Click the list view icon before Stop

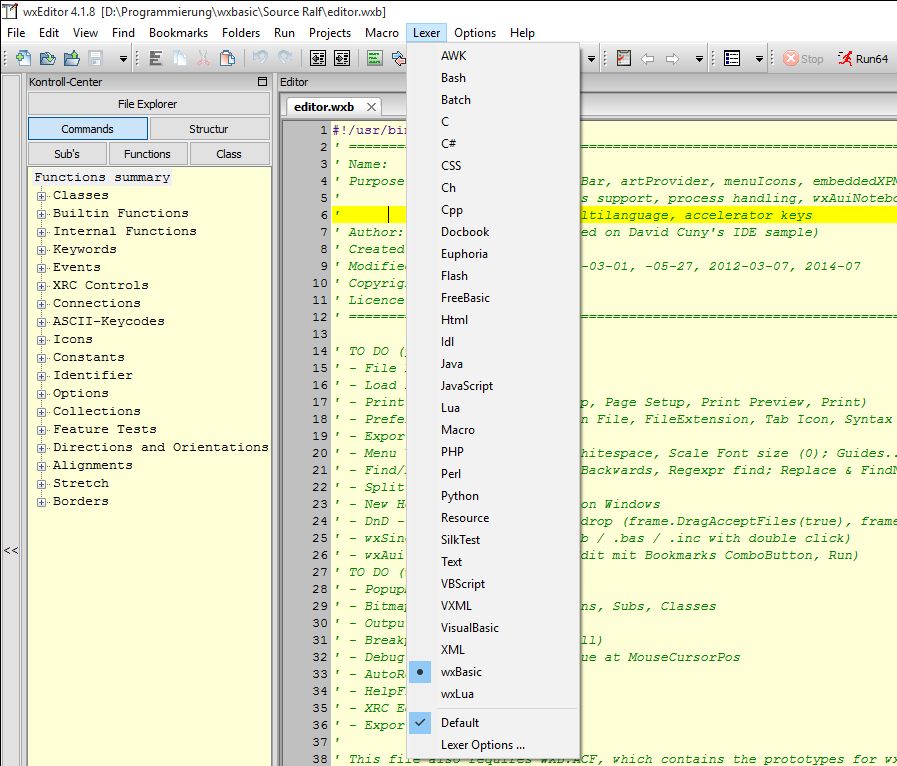click(x=732, y=59)
